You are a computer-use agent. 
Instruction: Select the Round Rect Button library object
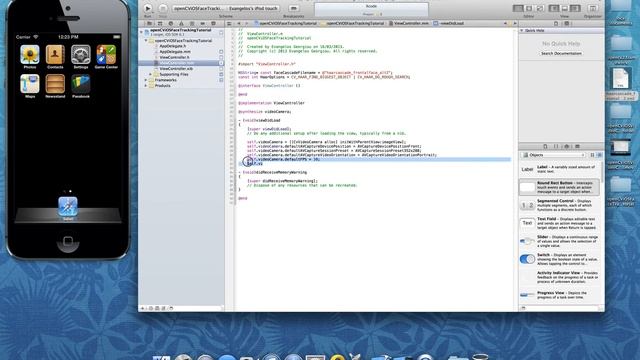point(560,187)
